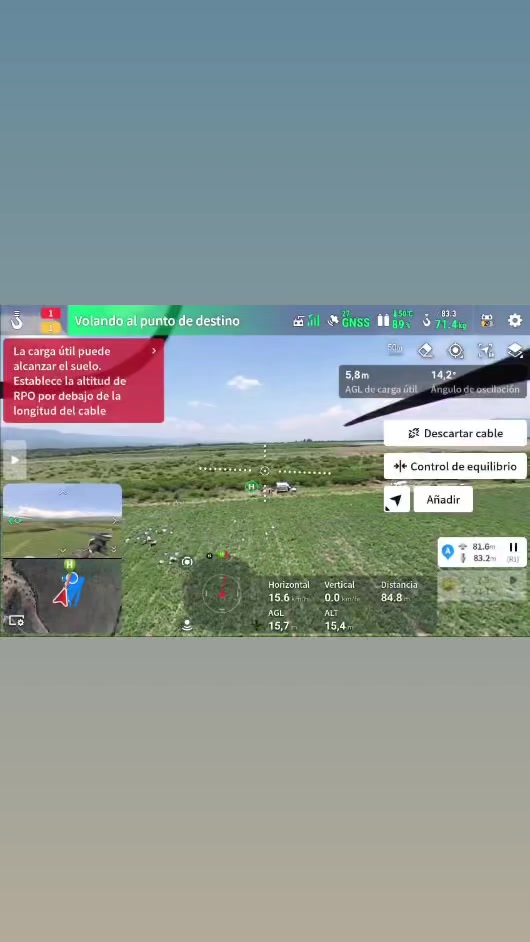530x942 pixels.
Task: Expand the left side panel arrow
Action: point(14,460)
